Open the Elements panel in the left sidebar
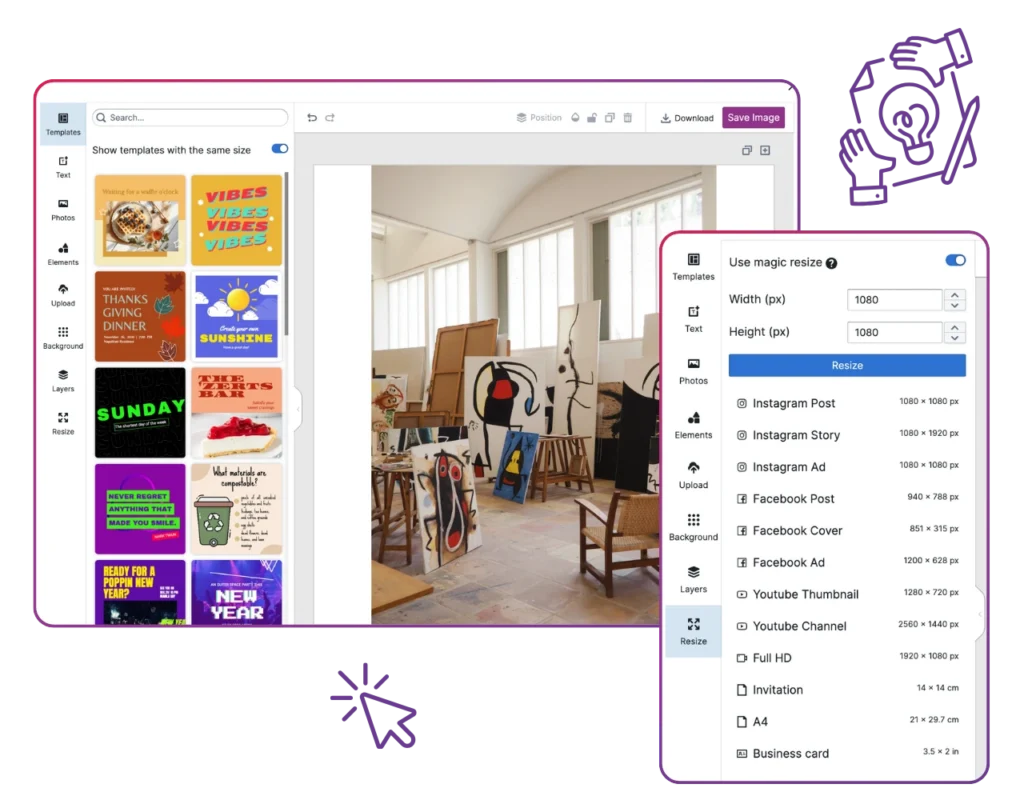1024x800 pixels. click(x=63, y=254)
